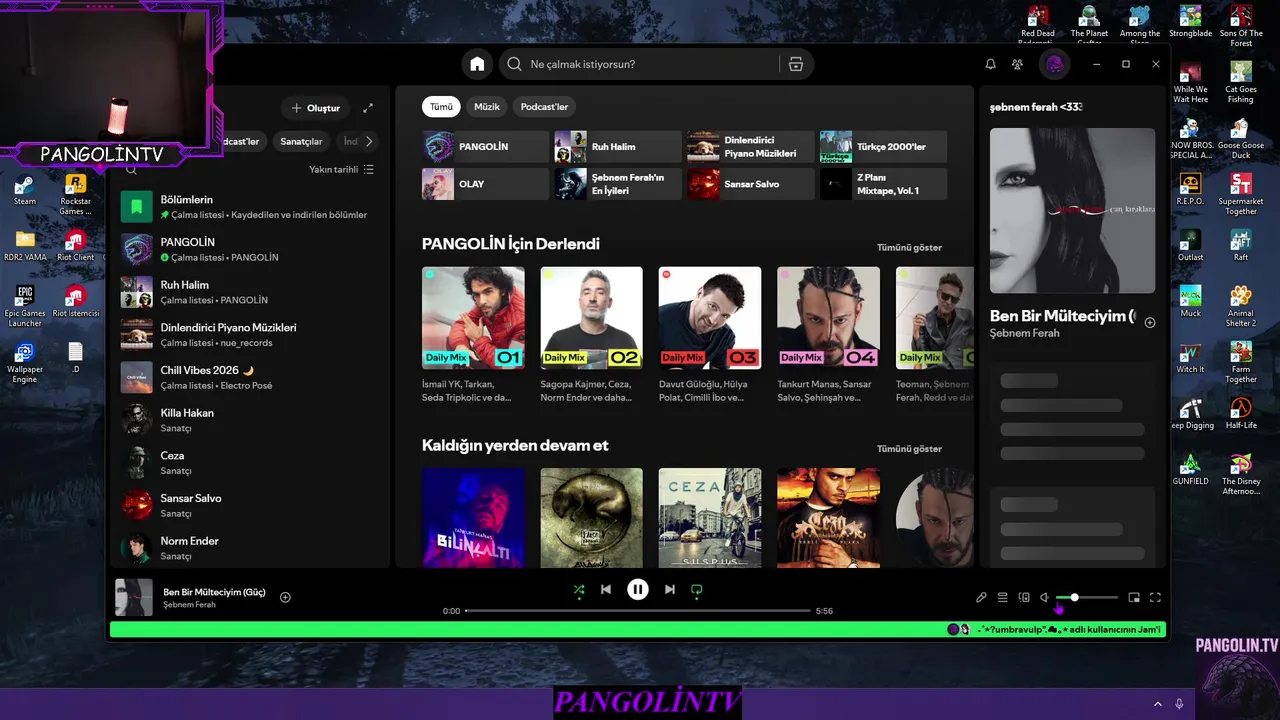Search in library with magnifier icon
Image resolution: width=1280 pixels, height=720 pixels.
point(131,170)
